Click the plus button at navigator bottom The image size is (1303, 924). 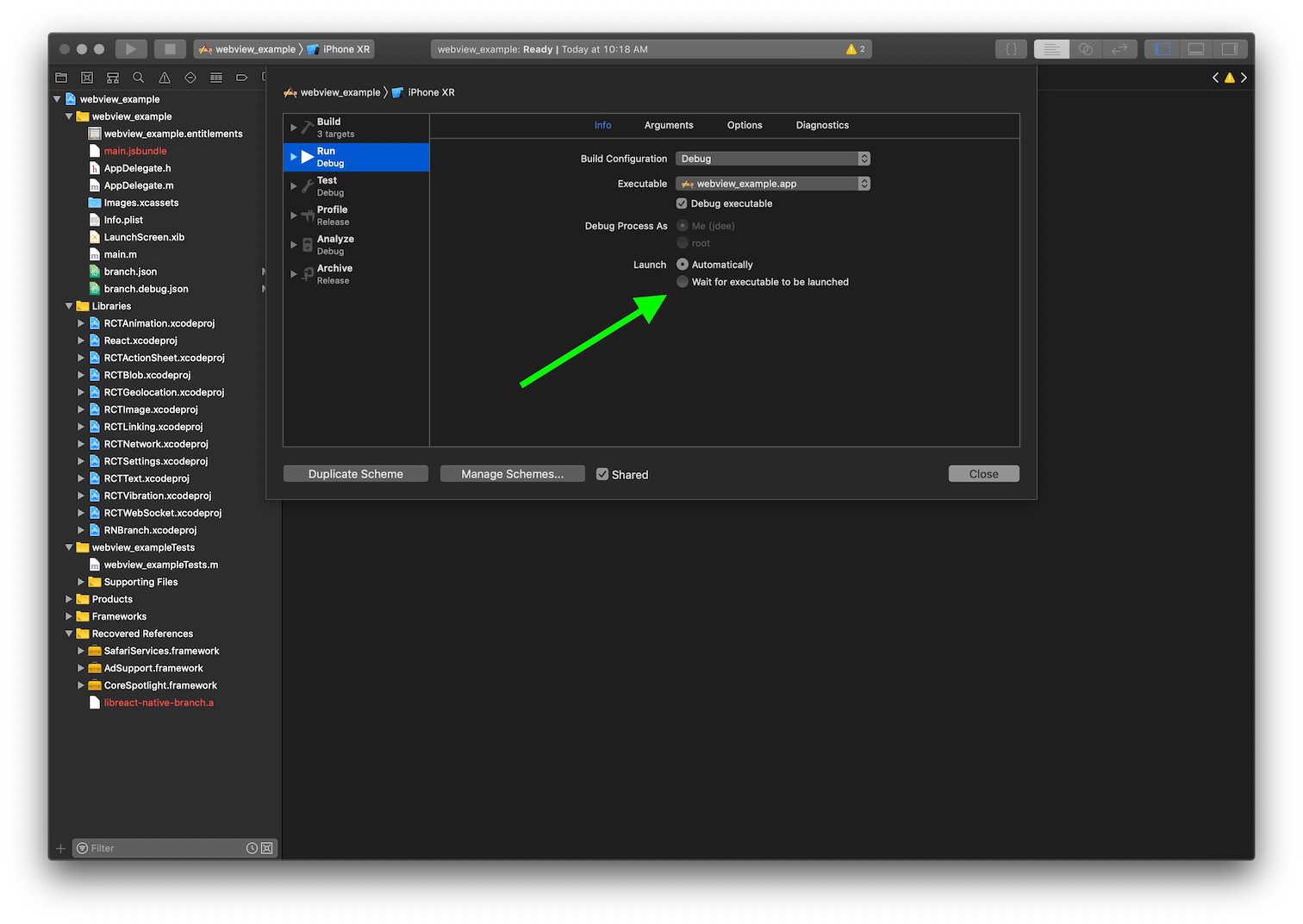pyautogui.click(x=60, y=848)
